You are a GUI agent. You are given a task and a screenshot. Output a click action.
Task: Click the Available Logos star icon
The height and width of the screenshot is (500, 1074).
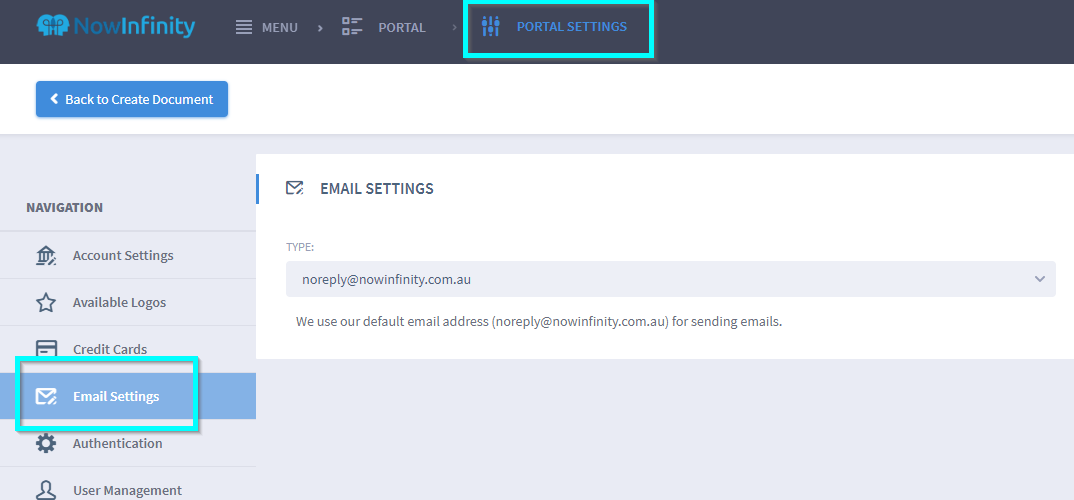pos(46,302)
